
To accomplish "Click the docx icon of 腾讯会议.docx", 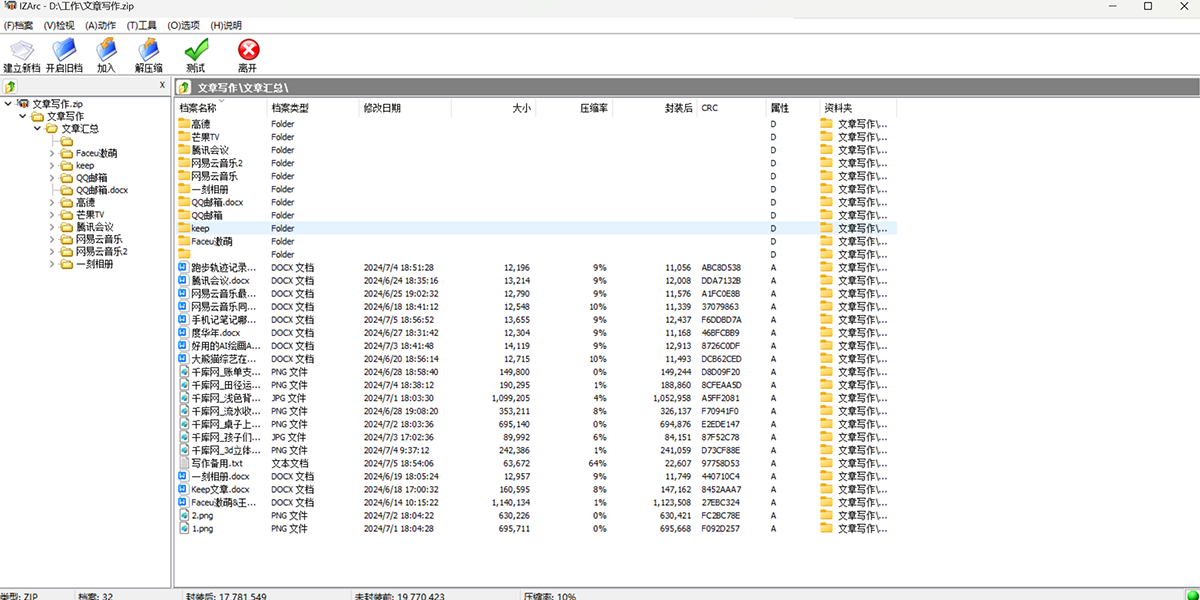I will click(184, 280).
